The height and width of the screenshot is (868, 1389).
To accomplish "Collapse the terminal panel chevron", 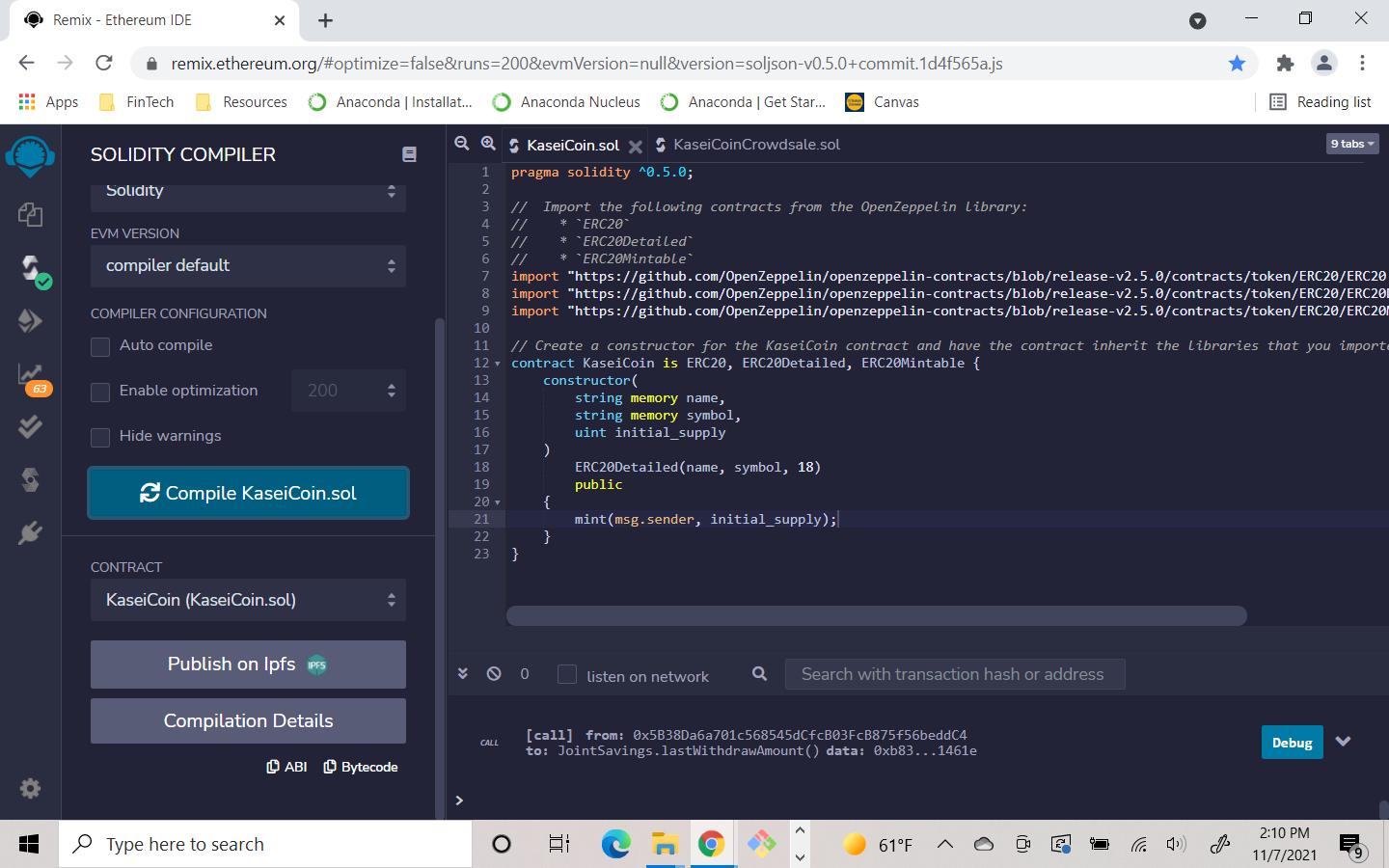I will [x=463, y=673].
